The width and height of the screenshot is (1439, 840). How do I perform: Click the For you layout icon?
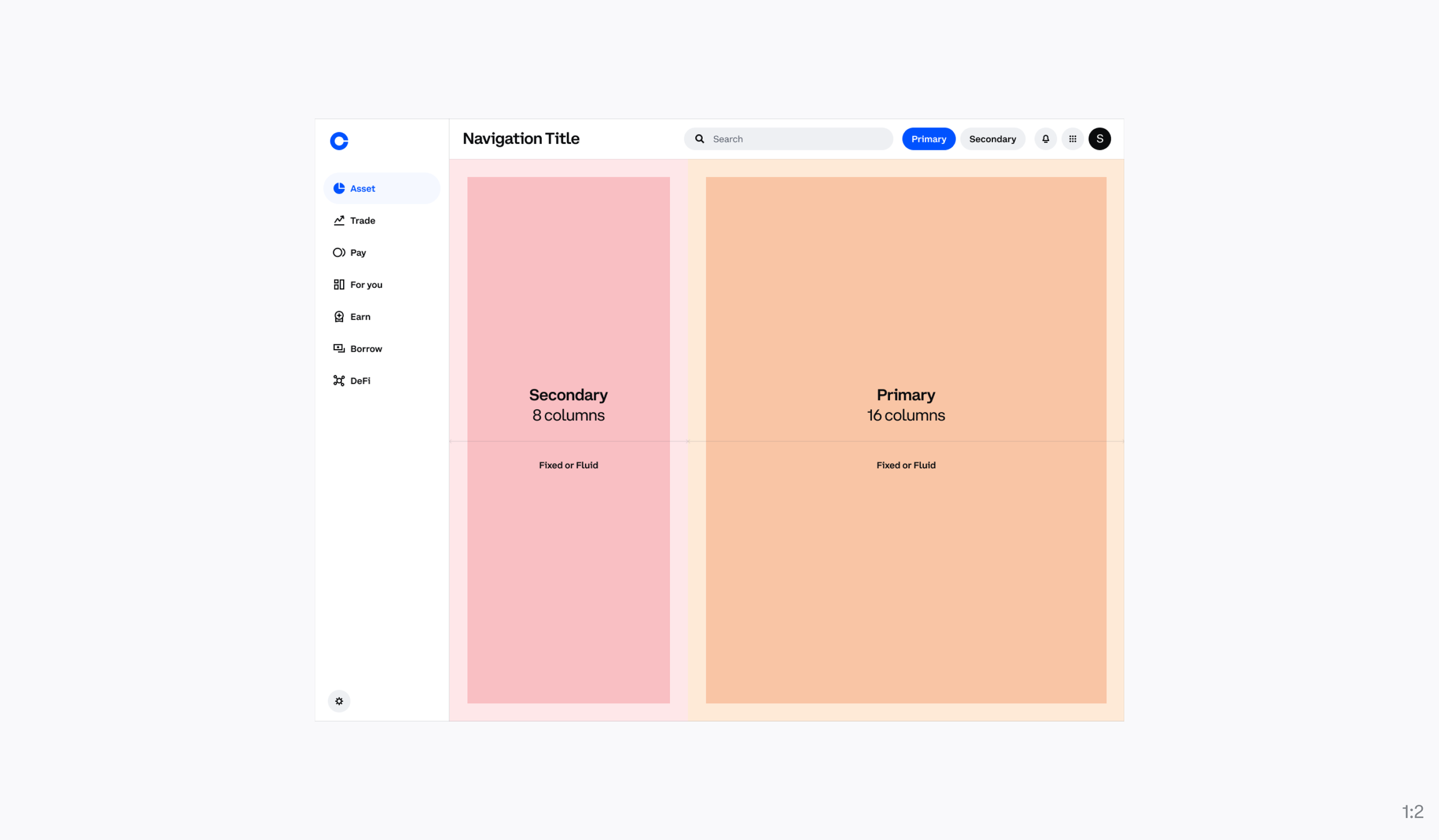(x=339, y=285)
